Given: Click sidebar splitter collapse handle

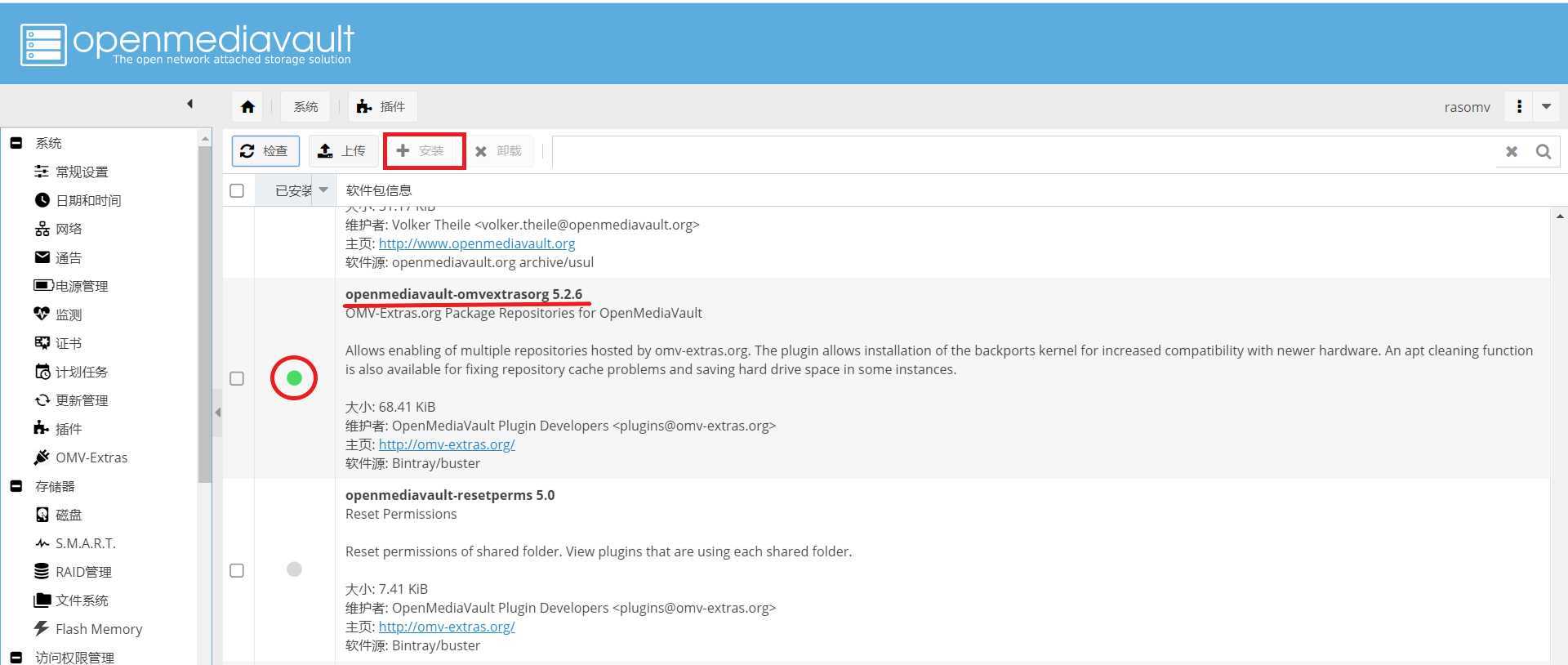Looking at the screenshot, I should (217, 413).
